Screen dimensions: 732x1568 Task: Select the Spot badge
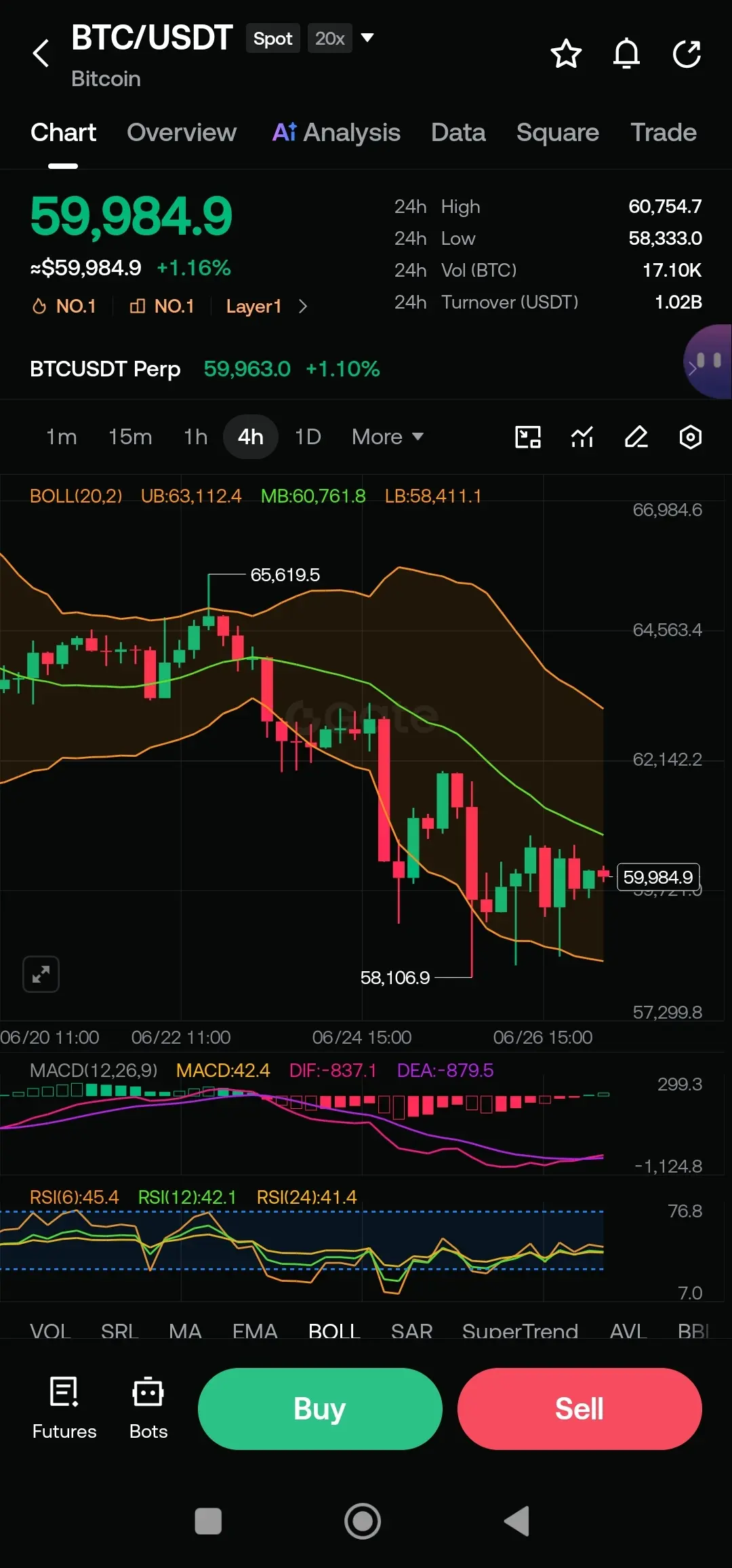[272, 39]
